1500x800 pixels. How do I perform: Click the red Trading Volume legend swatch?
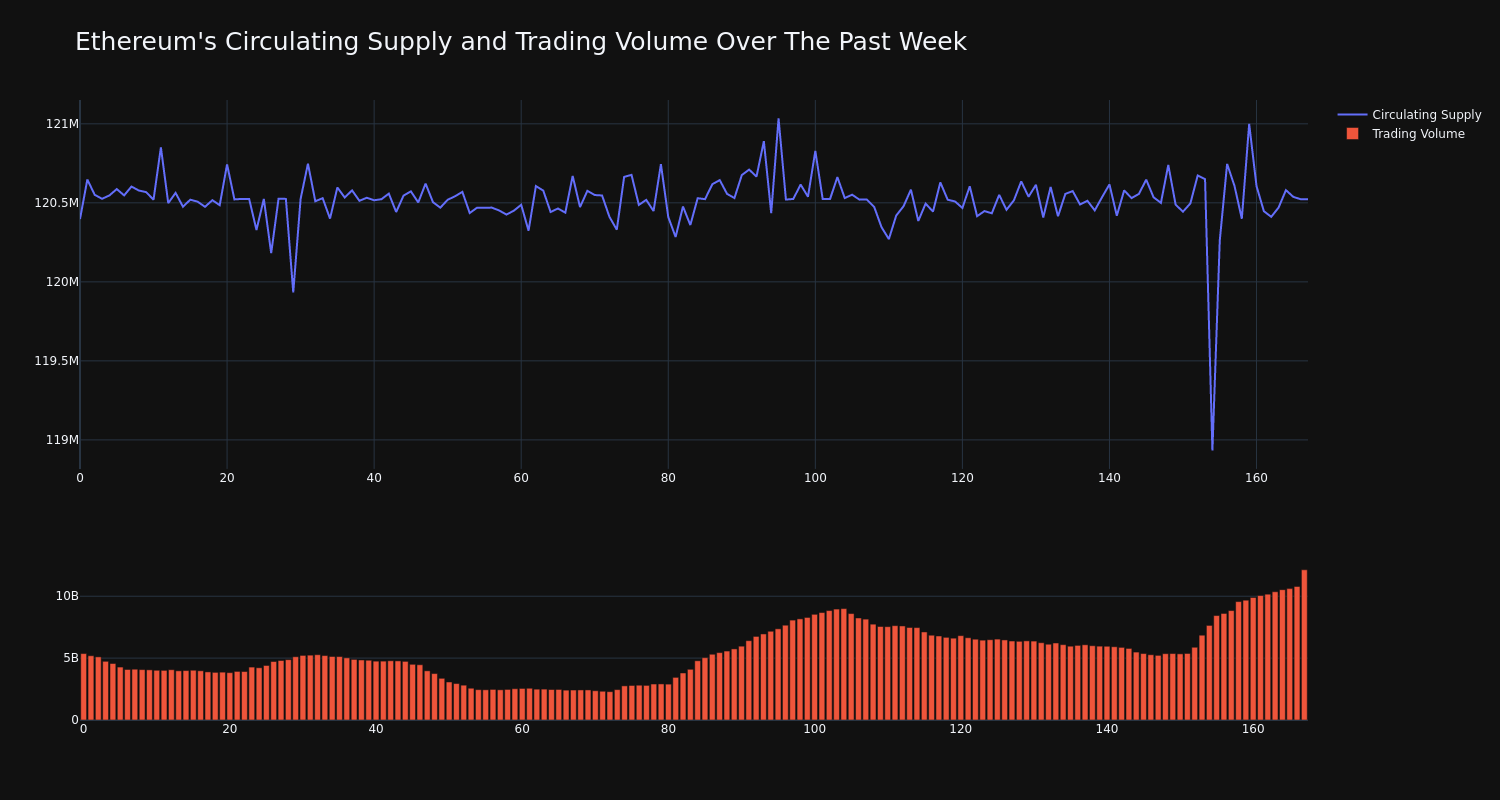[1352, 134]
